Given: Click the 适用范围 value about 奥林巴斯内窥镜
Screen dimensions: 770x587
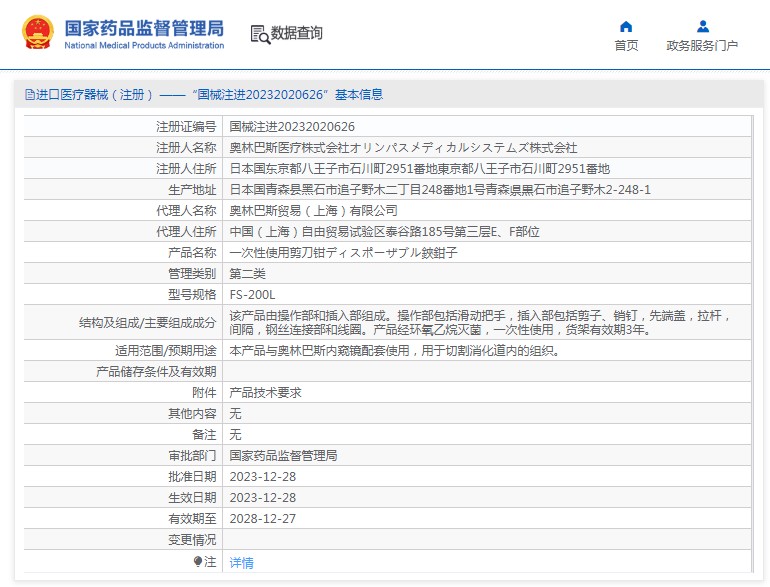Looking at the screenshot, I should tap(395, 351).
